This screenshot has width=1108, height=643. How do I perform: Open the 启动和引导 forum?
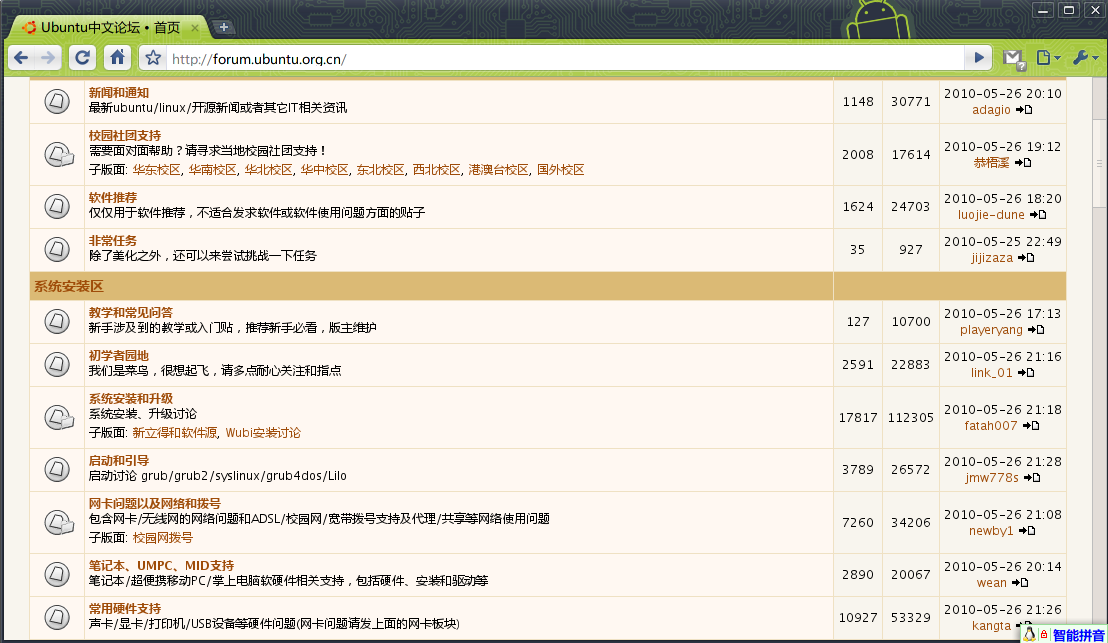(x=119, y=461)
